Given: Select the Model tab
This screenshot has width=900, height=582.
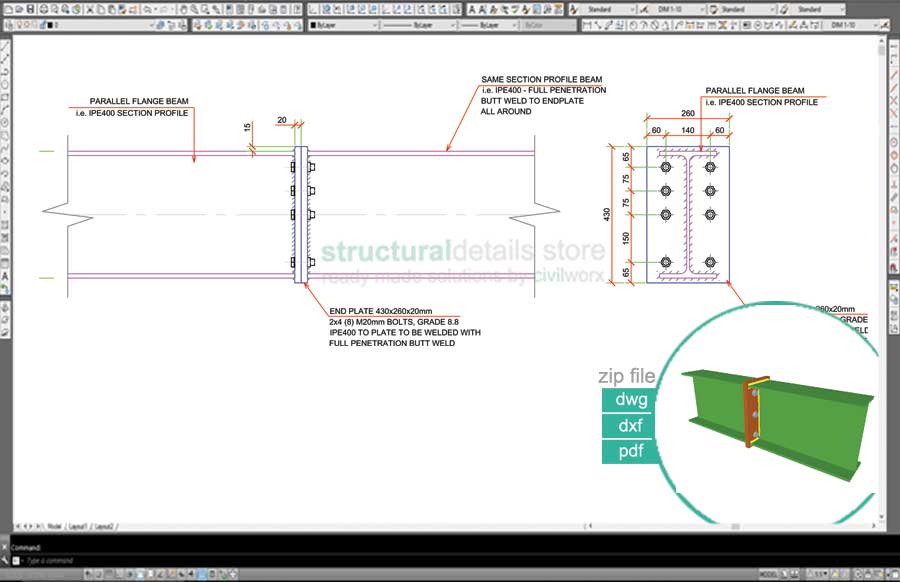Looking at the screenshot, I should pos(55,525).
